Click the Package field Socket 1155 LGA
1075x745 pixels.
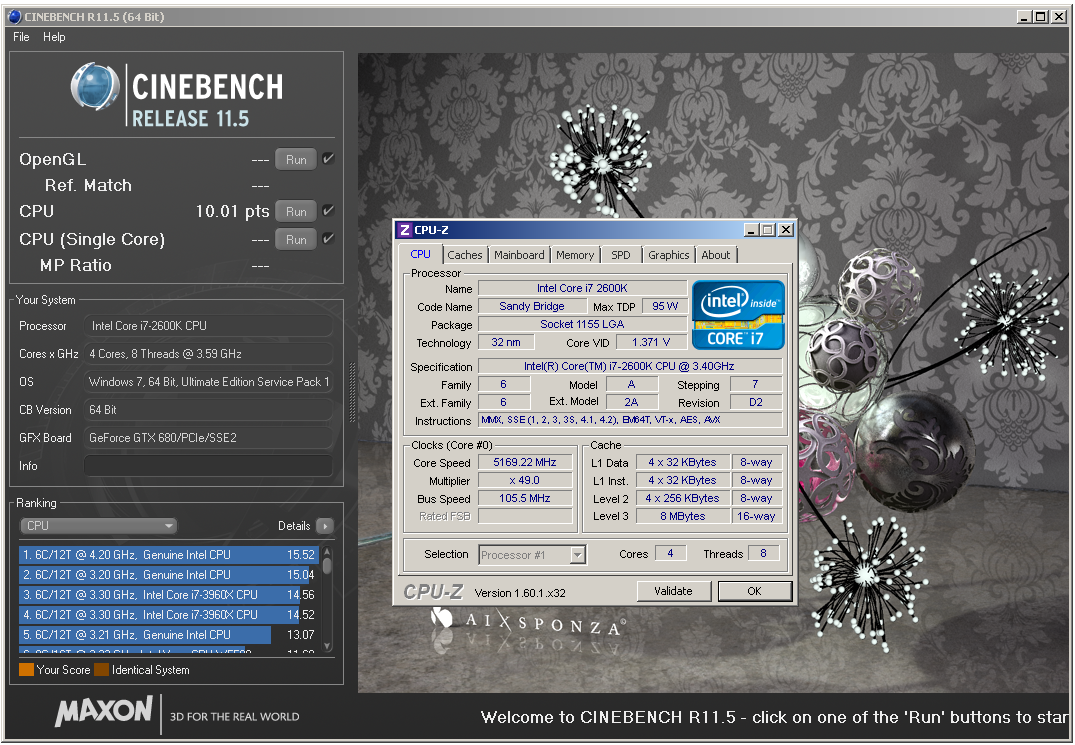click(582, 324)
